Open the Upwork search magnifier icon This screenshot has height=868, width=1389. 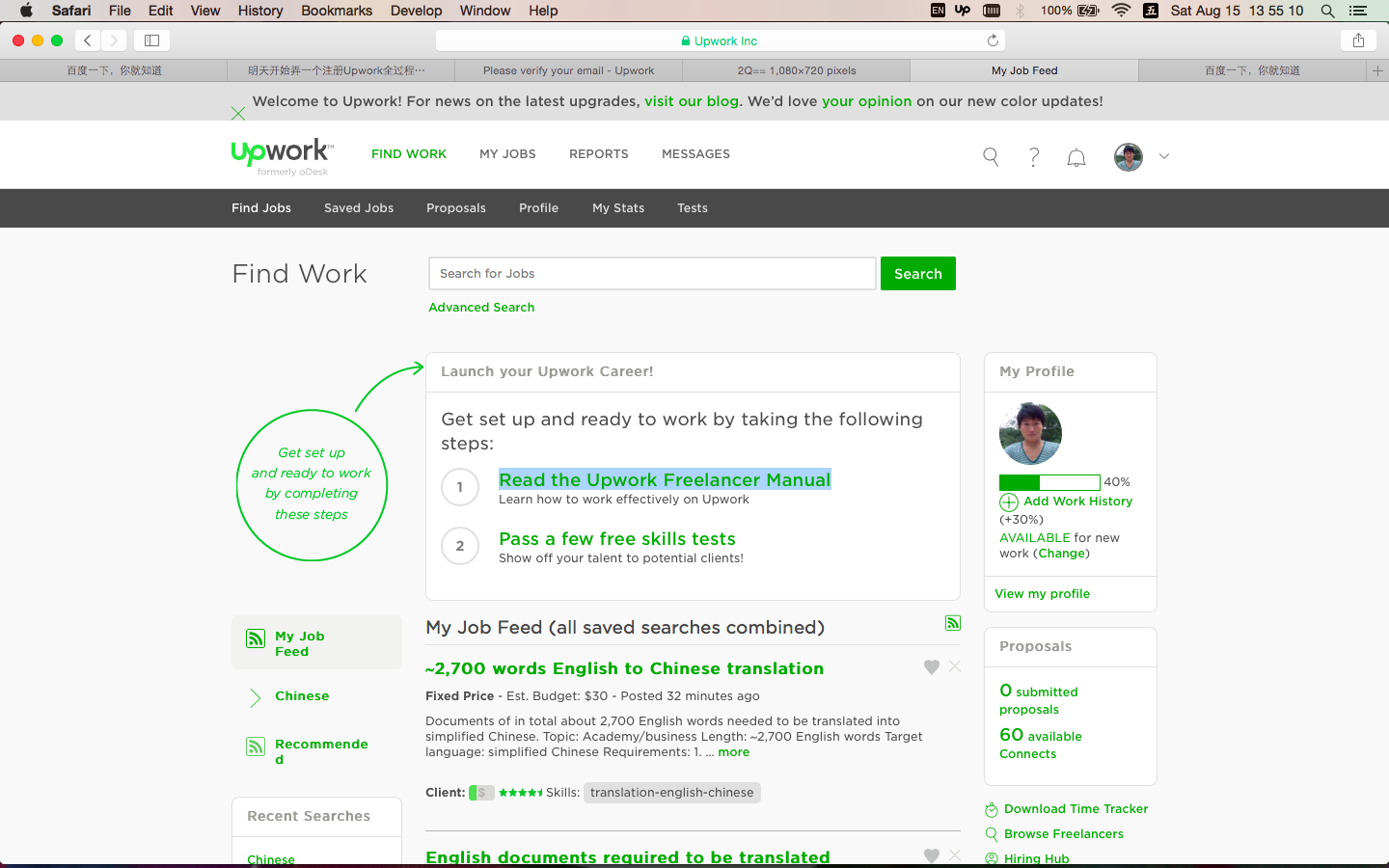[990, 155]
